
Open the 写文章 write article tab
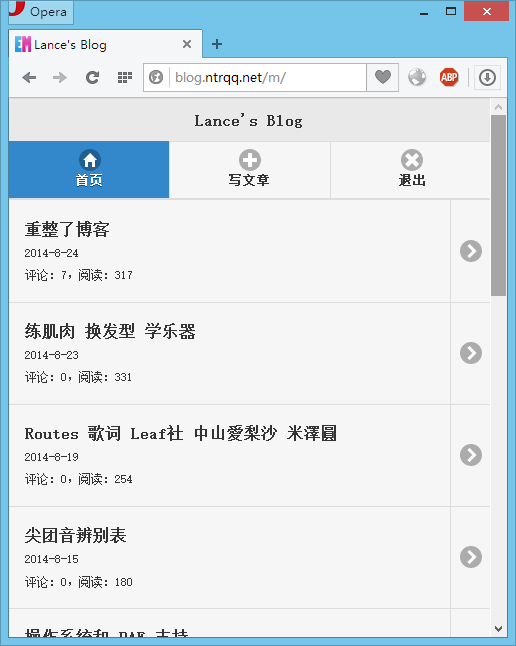click(250, 169)
